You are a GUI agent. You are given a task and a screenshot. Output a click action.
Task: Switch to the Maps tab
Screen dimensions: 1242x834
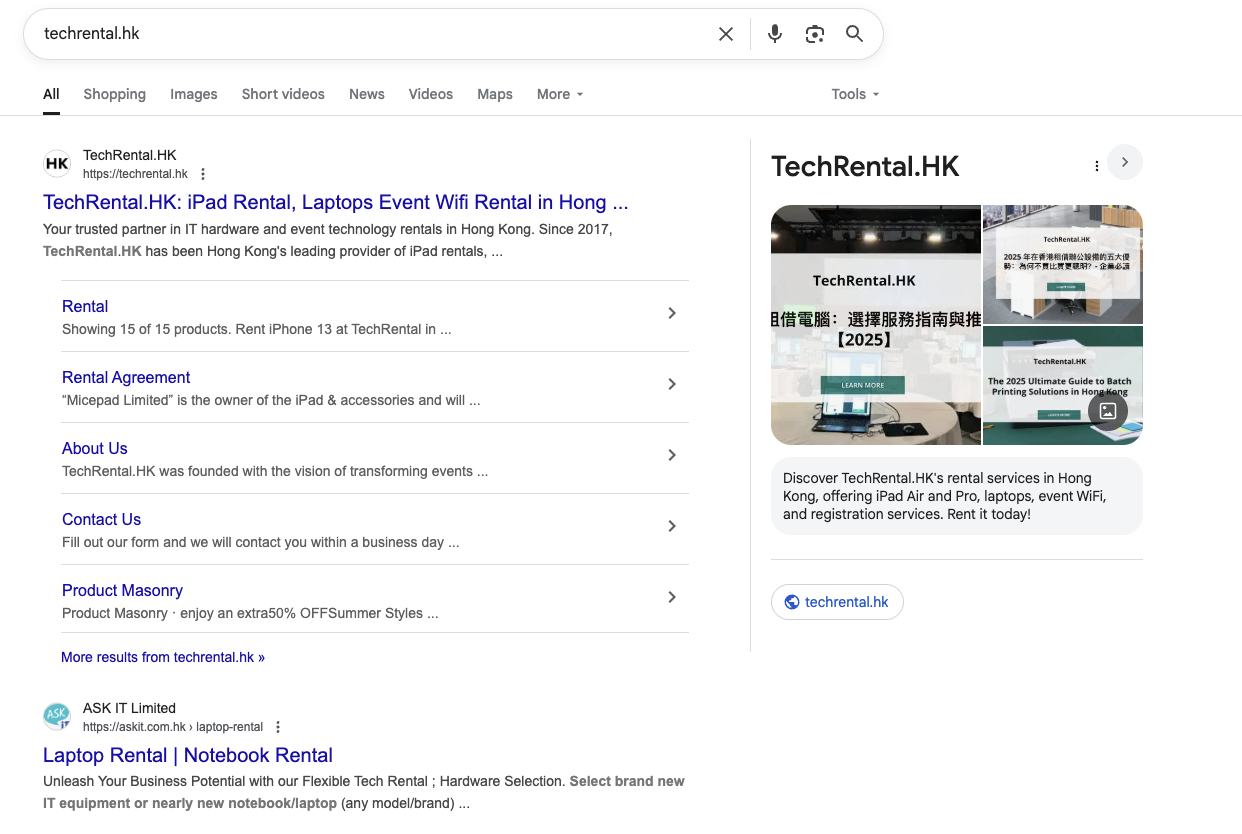(495, 94)
